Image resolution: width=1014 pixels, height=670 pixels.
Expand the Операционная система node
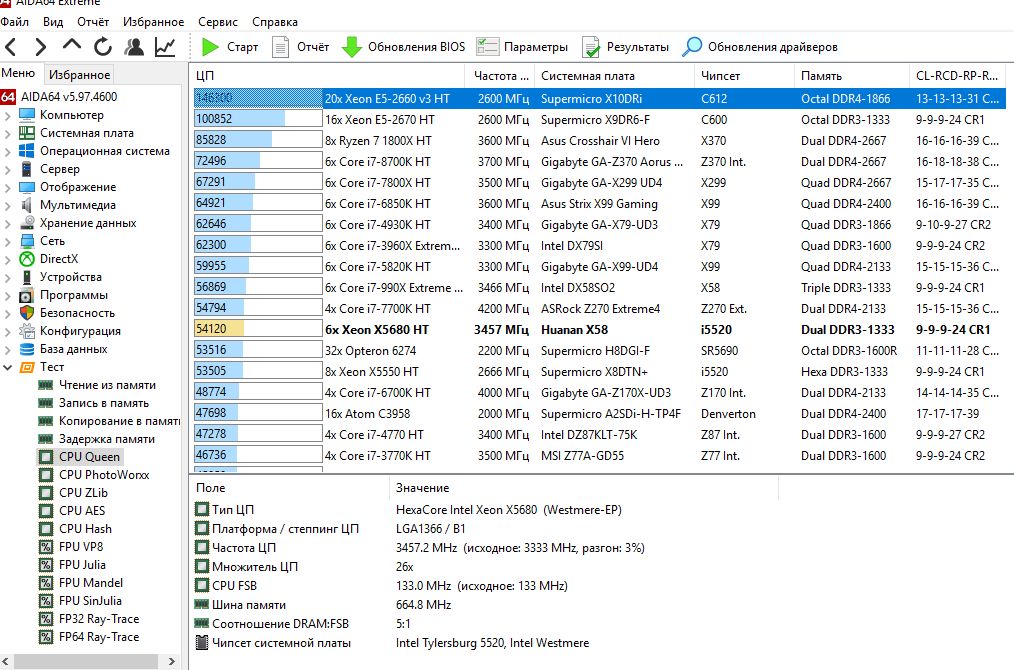8,152
